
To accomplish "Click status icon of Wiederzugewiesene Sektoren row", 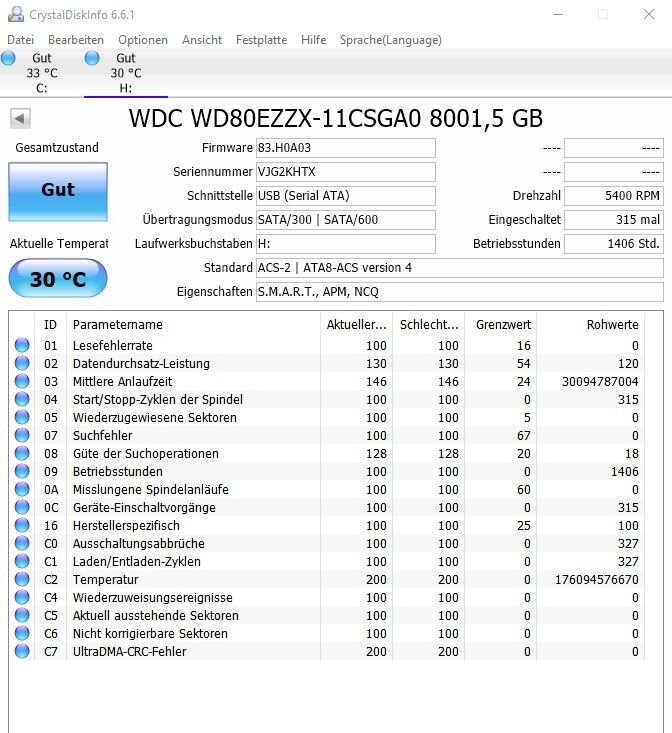I will tap(22, 417).
